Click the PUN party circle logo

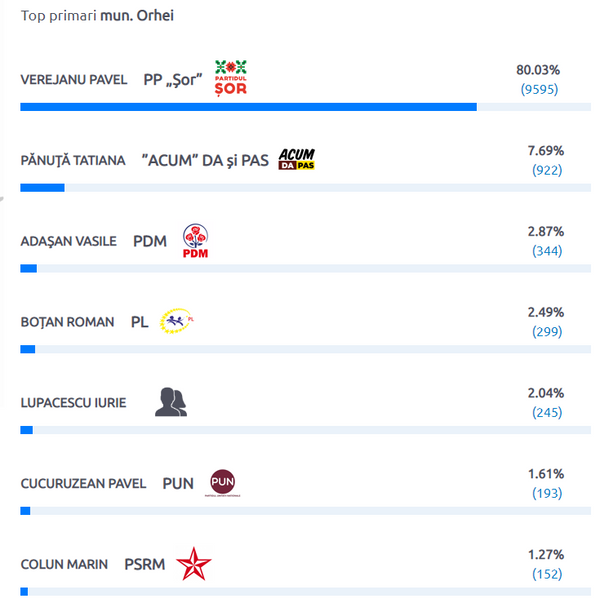point(223,483)
